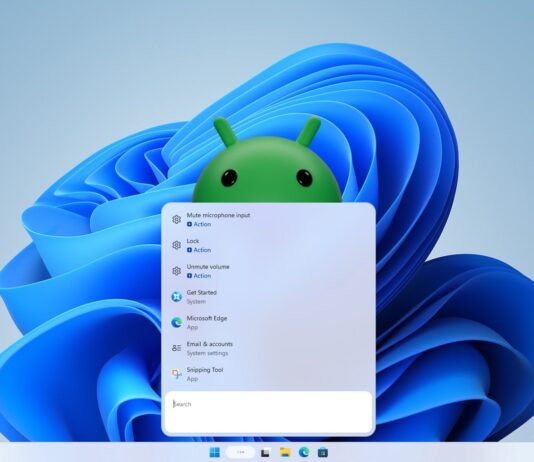The image size is (534, 462).
Task: Open the Get Started app icon
Action: pos(176,297)
